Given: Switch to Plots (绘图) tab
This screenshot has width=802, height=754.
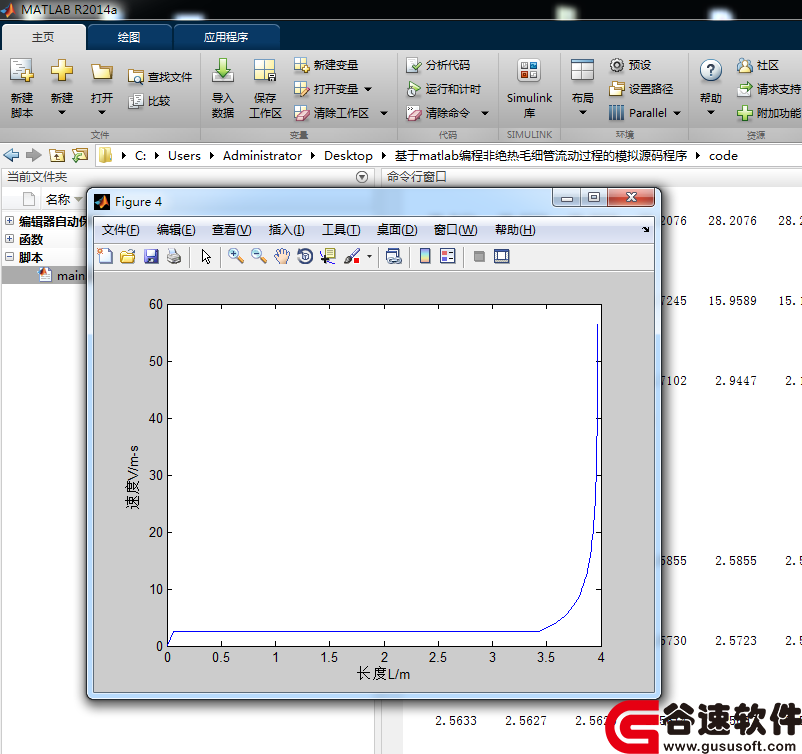Looking at the screenshot, I should (129, 37).
